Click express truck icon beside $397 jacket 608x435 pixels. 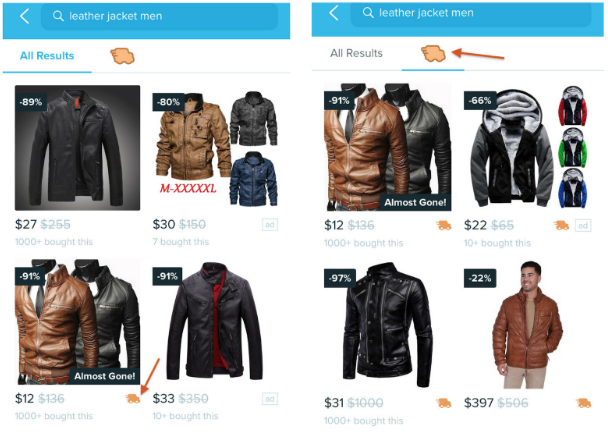point(584,403)
